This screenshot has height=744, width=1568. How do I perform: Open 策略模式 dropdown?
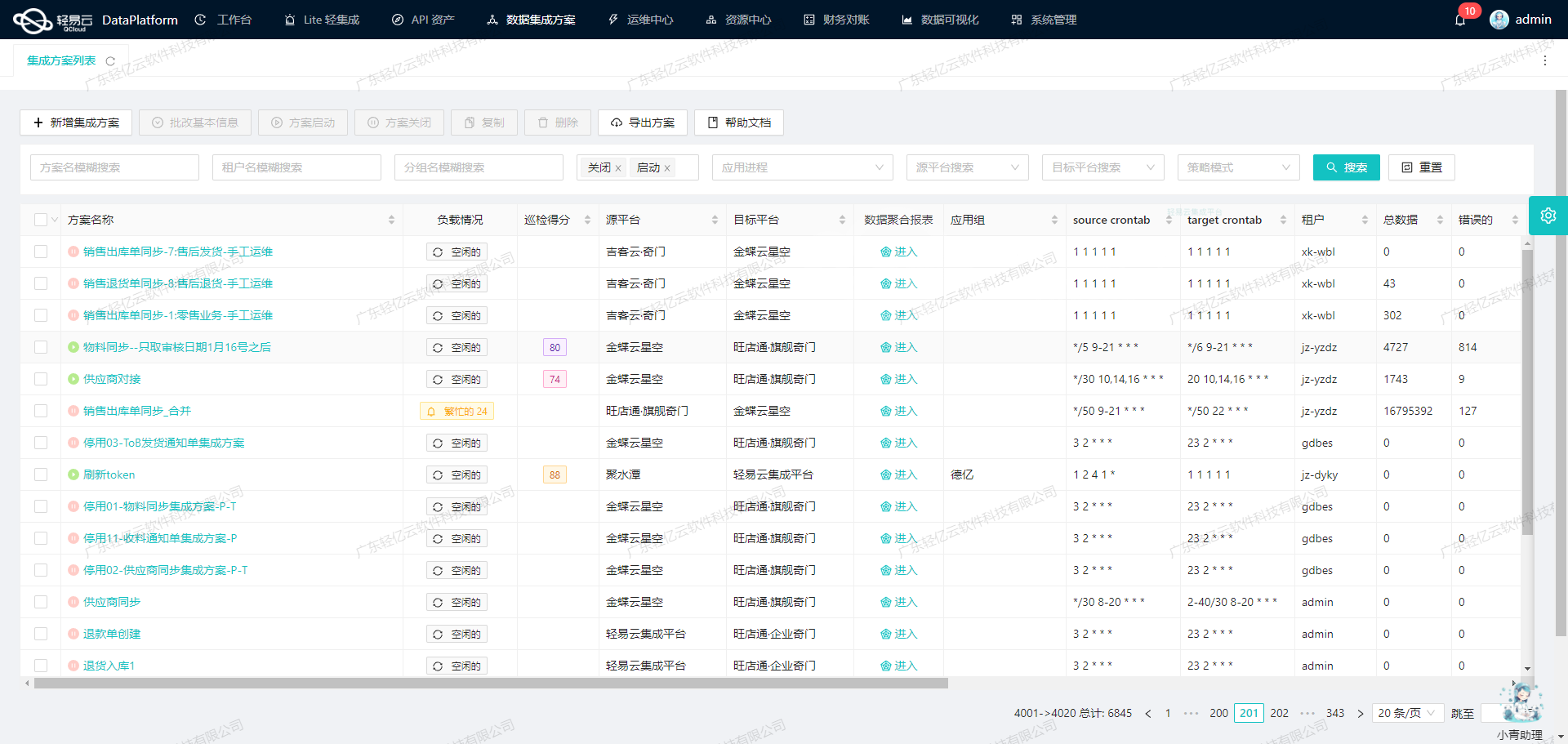tap(1238, 167)
